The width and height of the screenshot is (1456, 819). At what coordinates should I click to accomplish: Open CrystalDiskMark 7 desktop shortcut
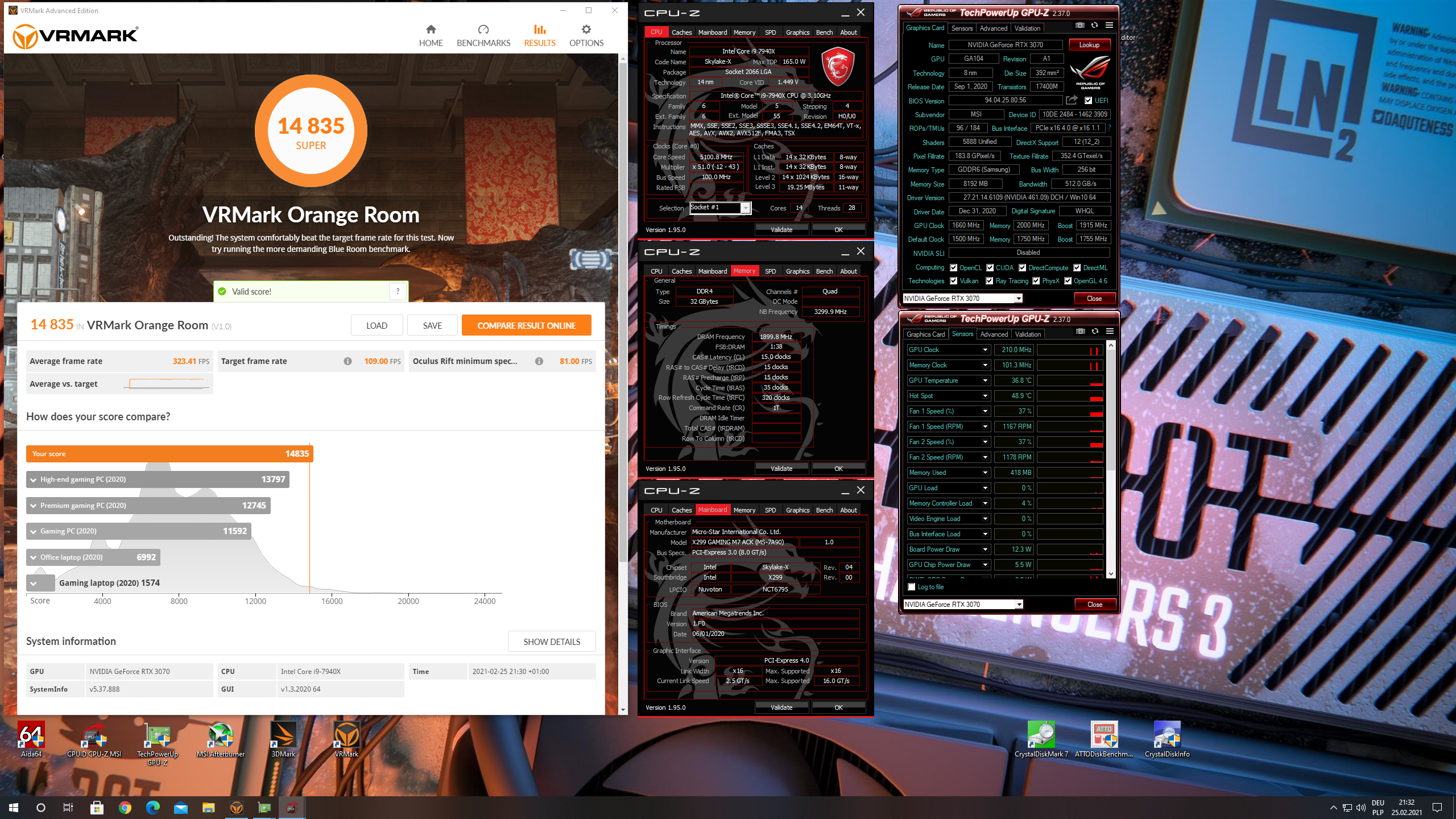[x=1041, y=739]
